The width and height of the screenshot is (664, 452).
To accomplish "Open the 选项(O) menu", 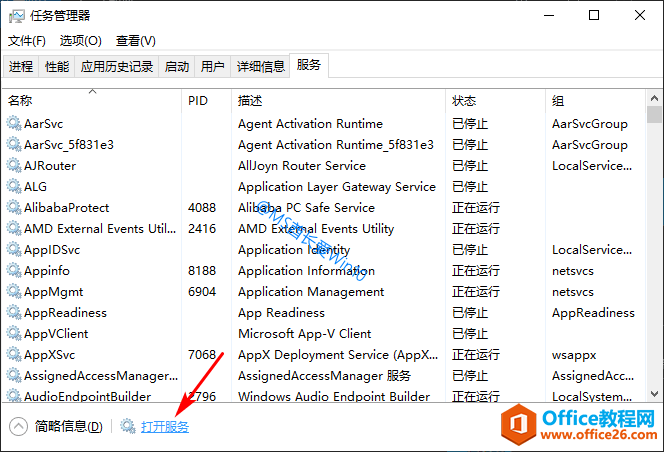I will (80, 41).
